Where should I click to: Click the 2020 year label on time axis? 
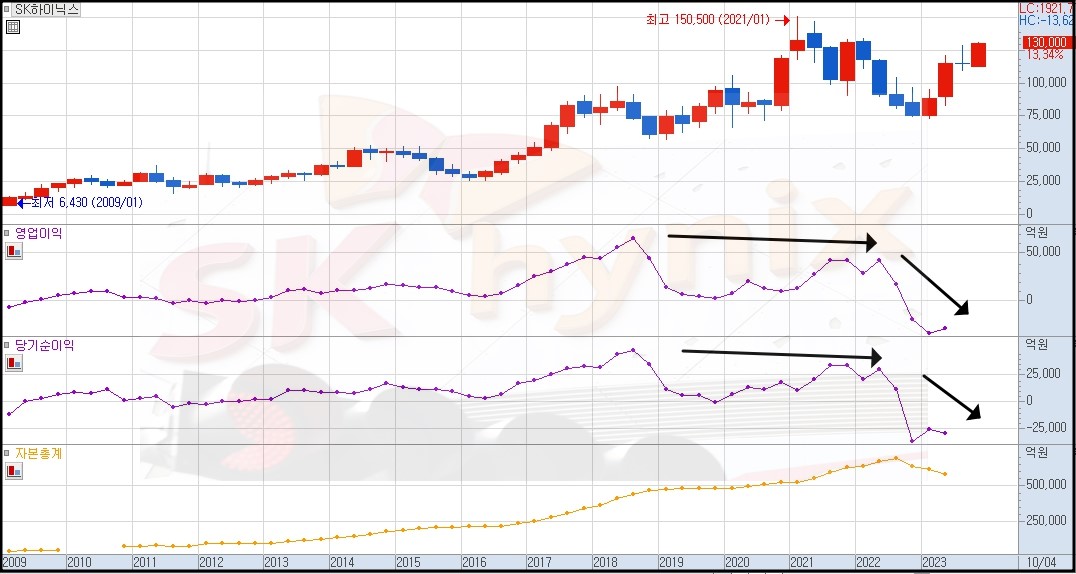(738, 562)
